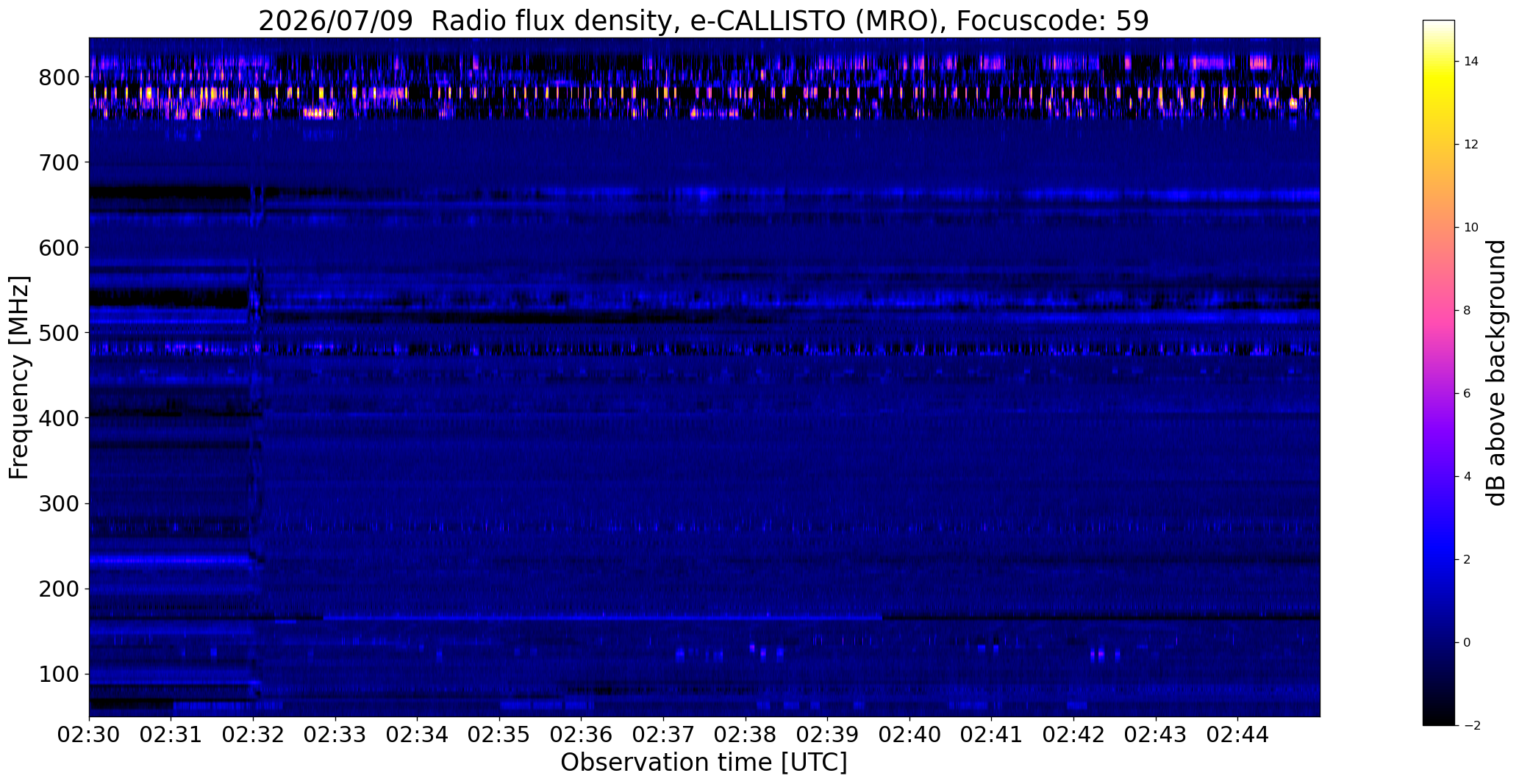Select the 02:38 time axis tick label

click(x=746, y=736)
